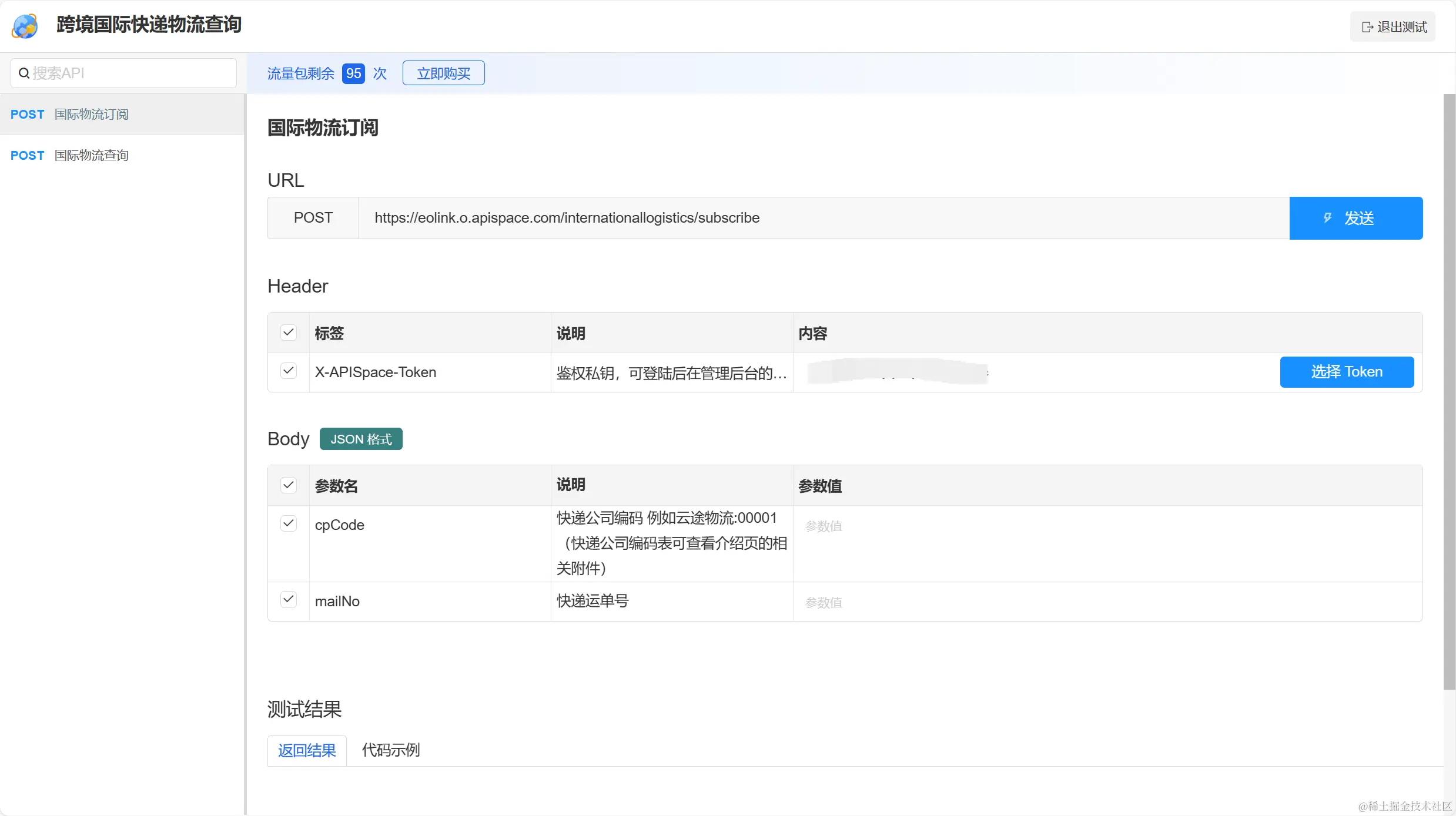Switch to the 代码示例 tab
Viewport: 1456px width, 816px height.
point(390,750)
